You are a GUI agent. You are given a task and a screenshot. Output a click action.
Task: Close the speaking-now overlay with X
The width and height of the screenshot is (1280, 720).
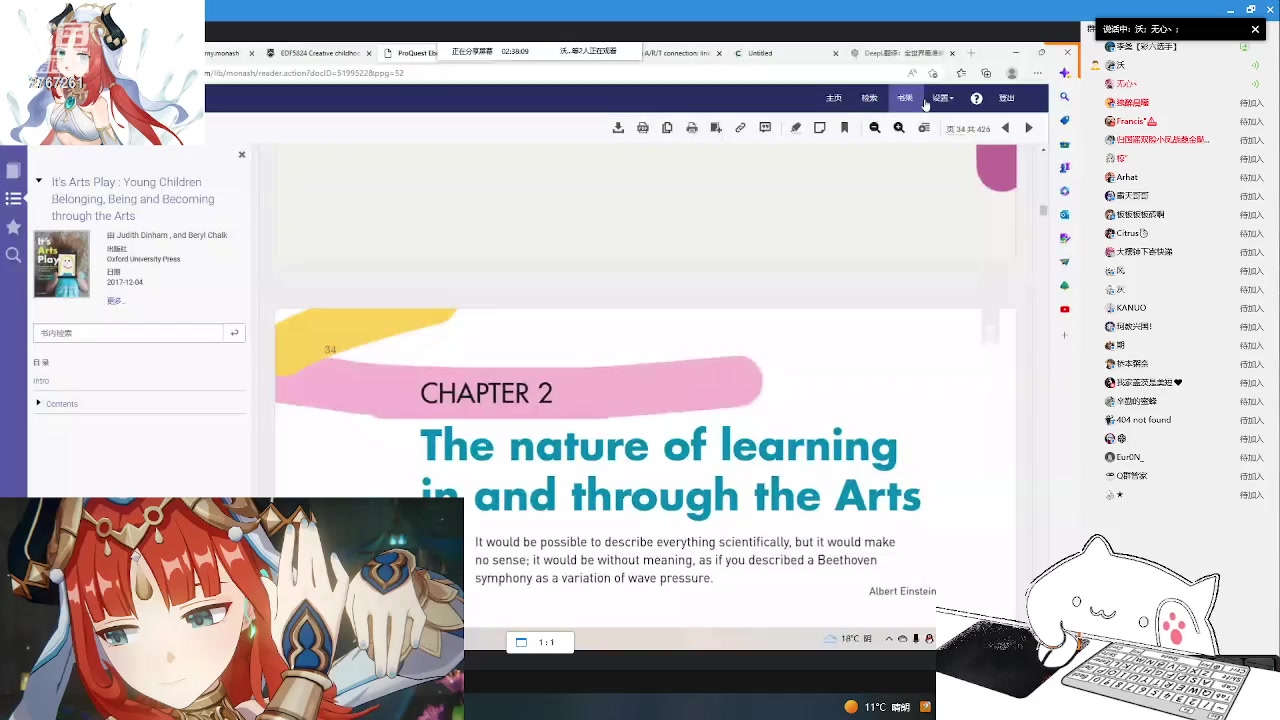click(1255, 30)
